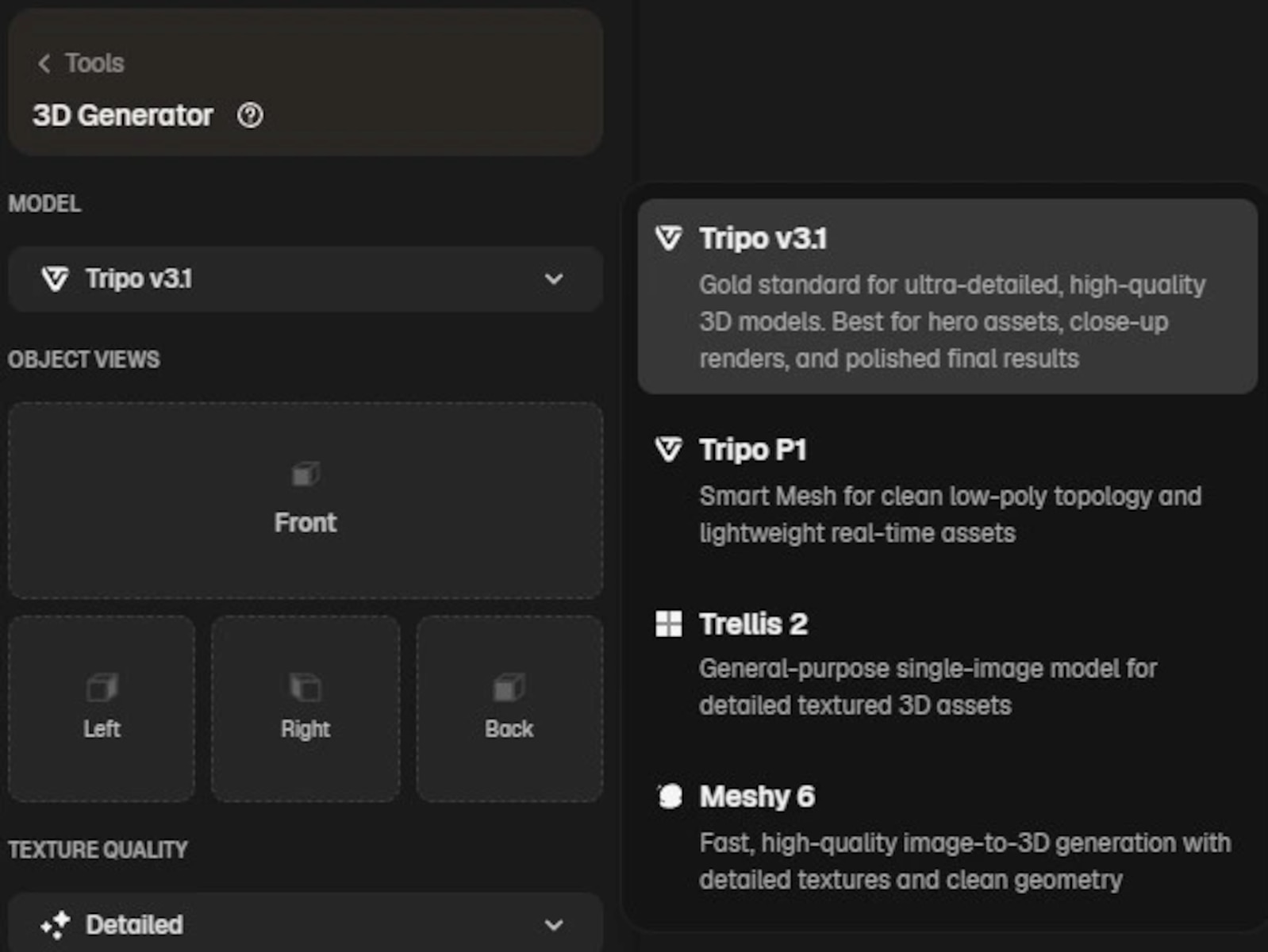The image size is (1268, 952).
Task: Click the Meshy 6 logo icon
Action: tap(670, 797)
